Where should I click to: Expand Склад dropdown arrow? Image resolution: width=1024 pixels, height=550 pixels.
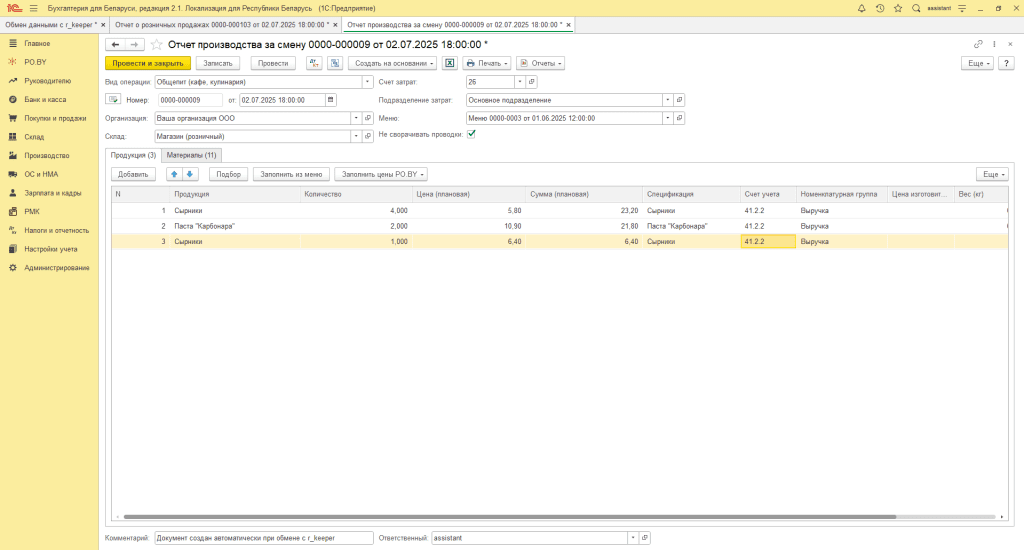click(x=356, y=137)
